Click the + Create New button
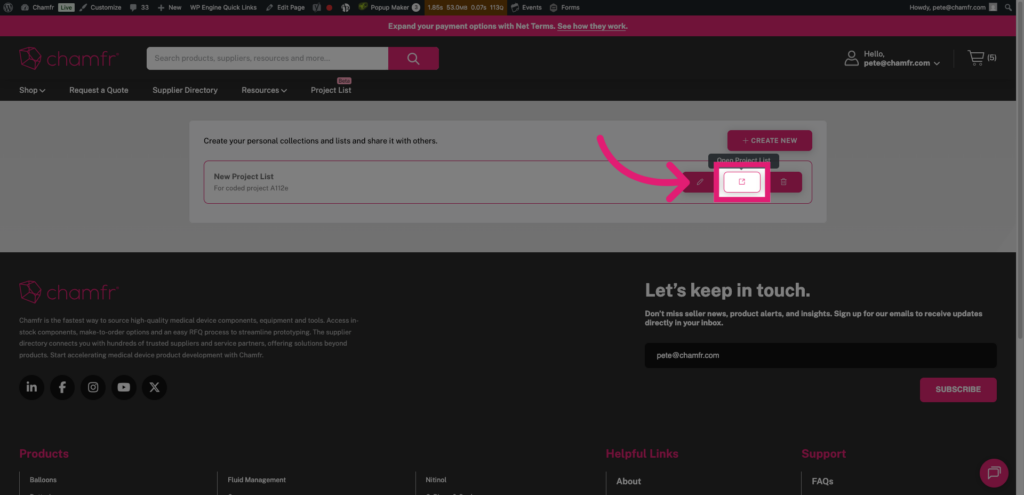The height and width of the screenshot is (495, 1024). (770, 140)
